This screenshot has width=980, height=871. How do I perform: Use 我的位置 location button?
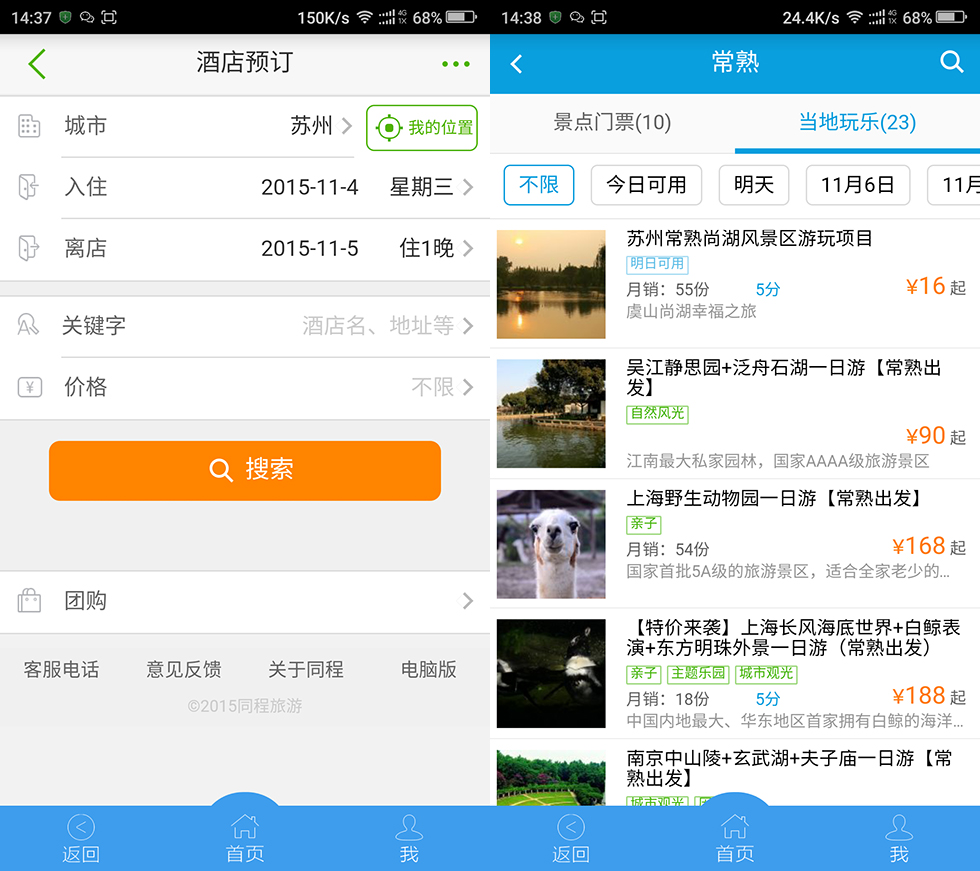(422, 127)
